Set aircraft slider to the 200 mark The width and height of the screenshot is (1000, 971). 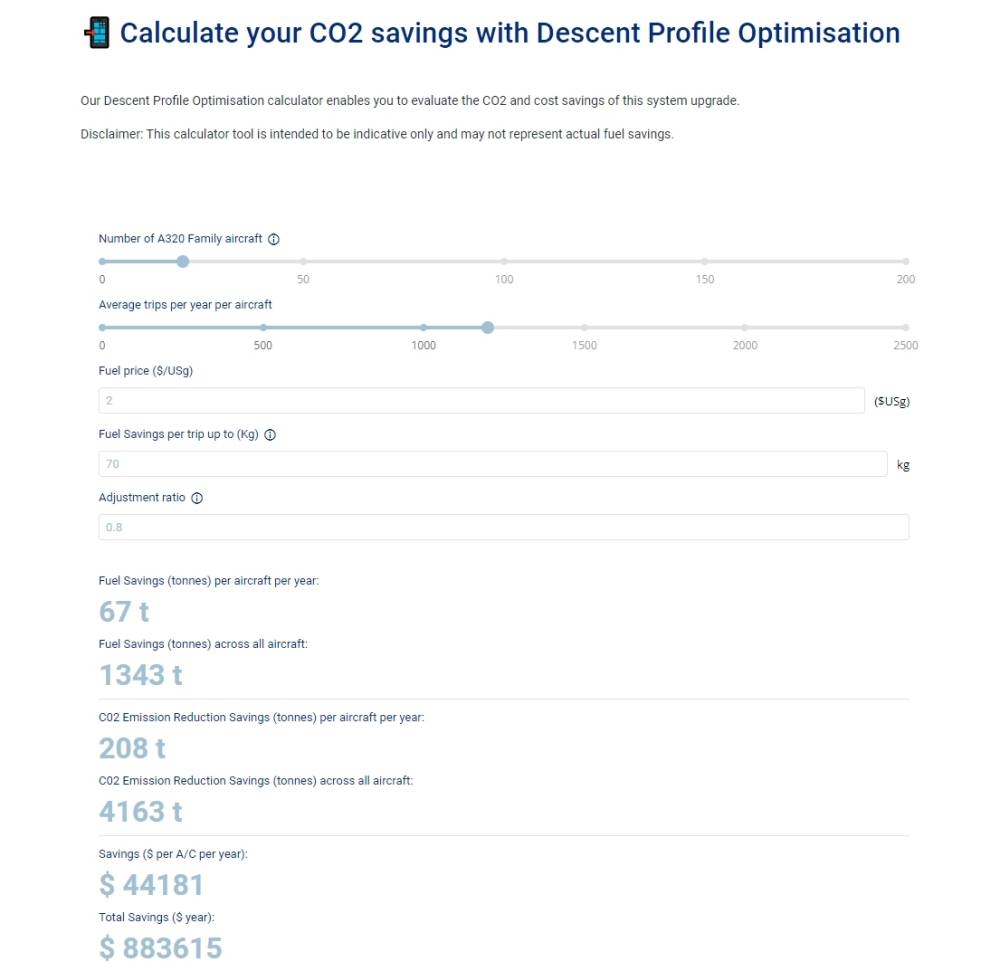[x=905, y=261]
